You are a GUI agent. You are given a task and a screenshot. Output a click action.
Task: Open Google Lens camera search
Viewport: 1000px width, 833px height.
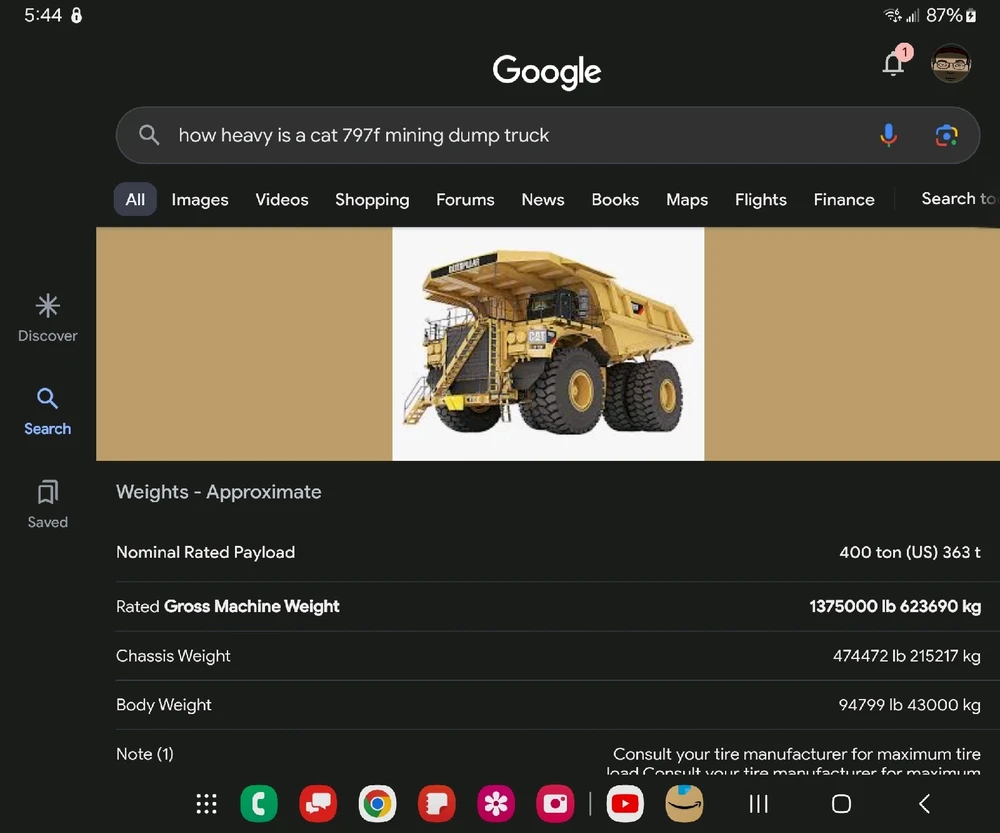click(946, 135)
